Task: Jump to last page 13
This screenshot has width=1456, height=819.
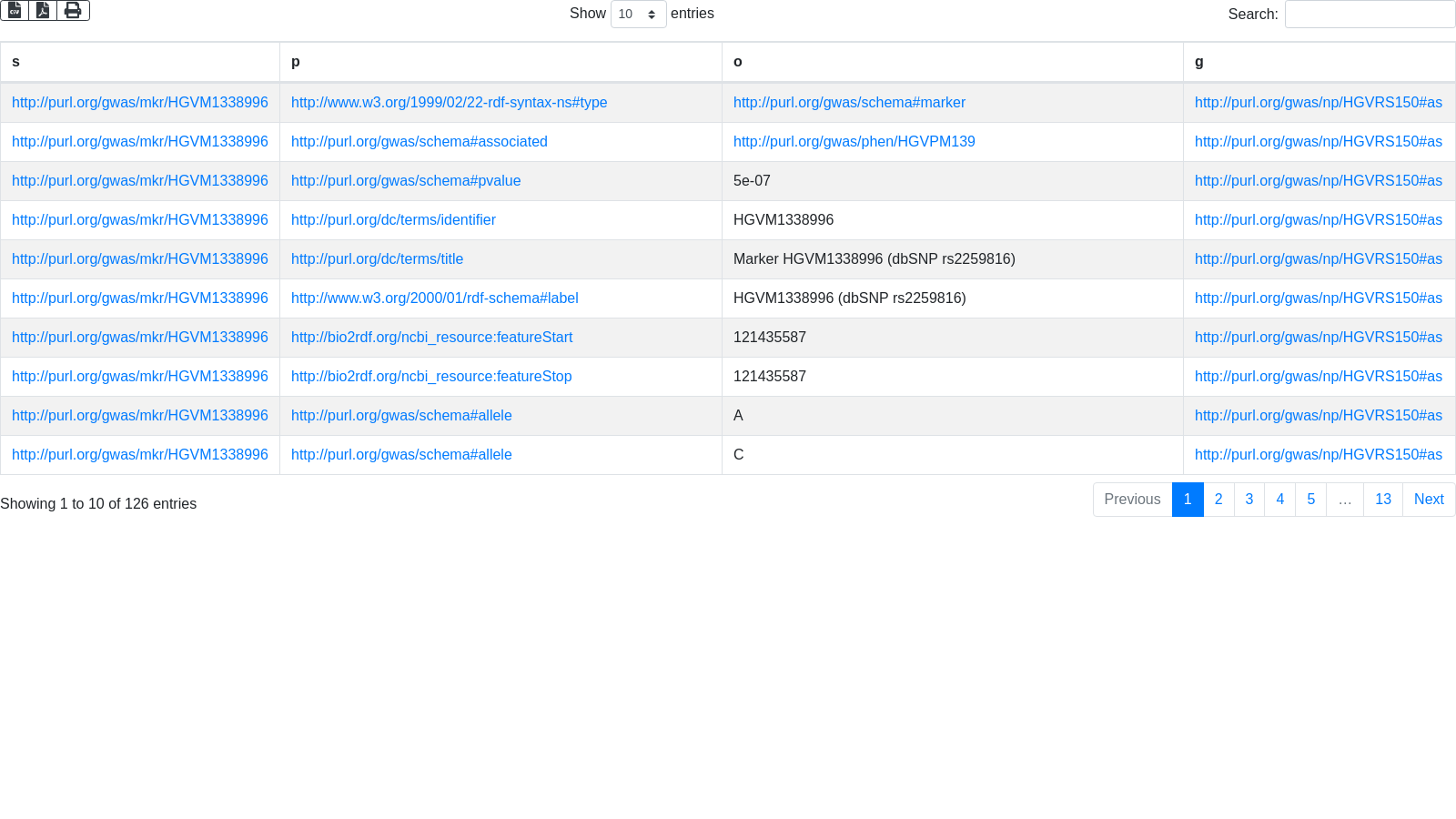Action: [x=1383, y=500]
